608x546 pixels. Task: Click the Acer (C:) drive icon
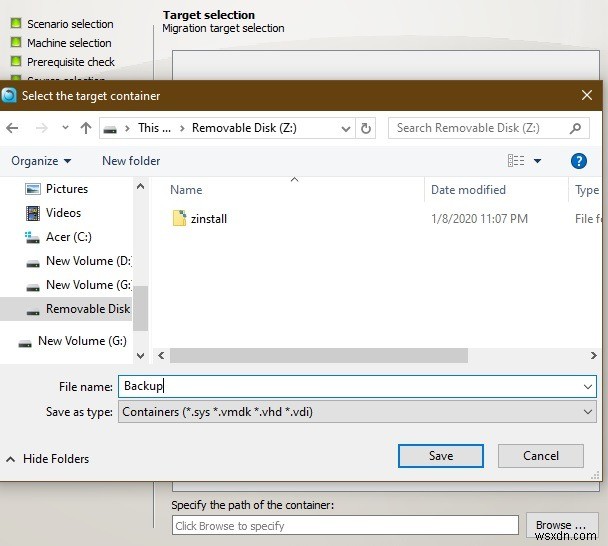tap(32, 237)
